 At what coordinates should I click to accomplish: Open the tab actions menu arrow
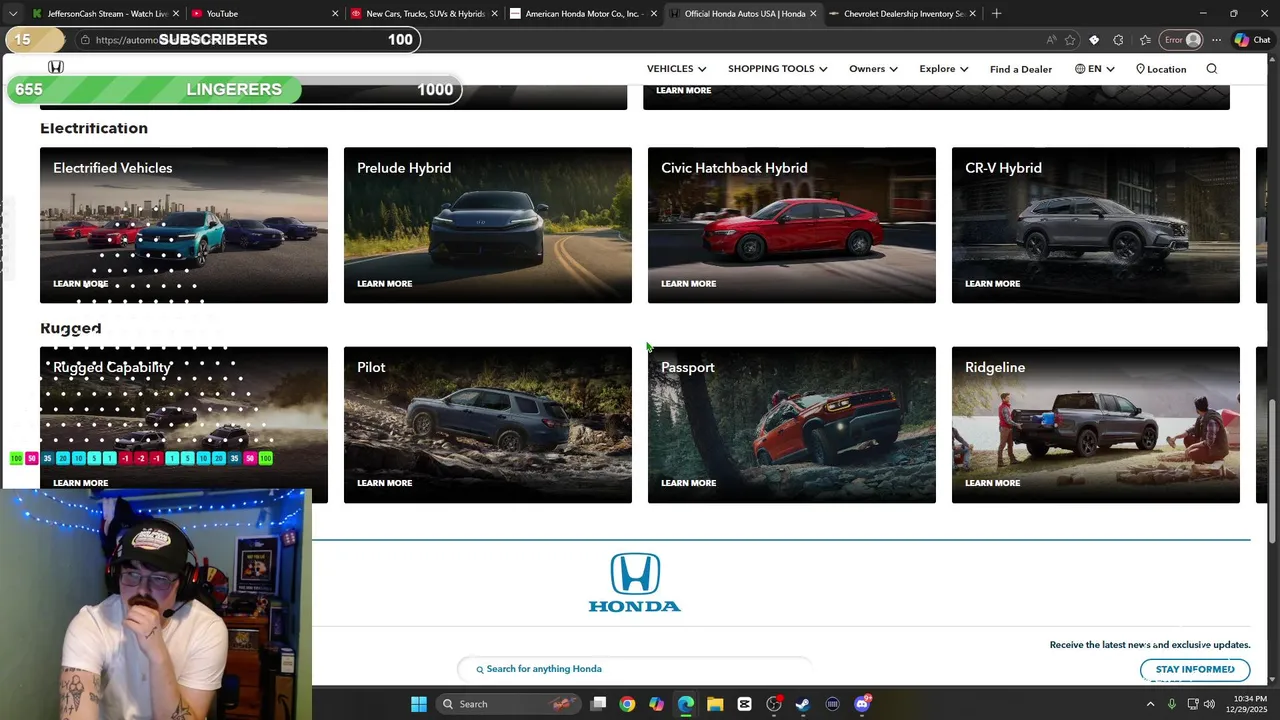[13, 14]
